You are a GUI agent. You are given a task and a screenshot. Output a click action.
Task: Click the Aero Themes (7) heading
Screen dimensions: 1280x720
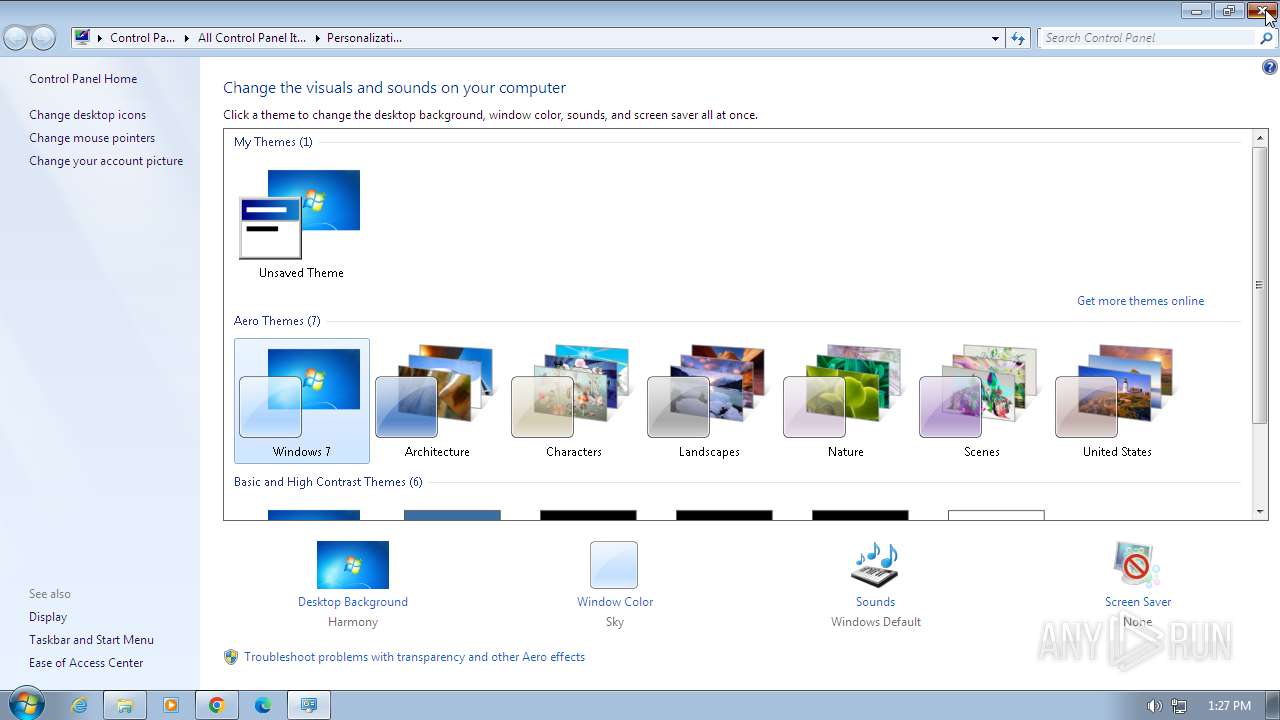coord(277,321)
